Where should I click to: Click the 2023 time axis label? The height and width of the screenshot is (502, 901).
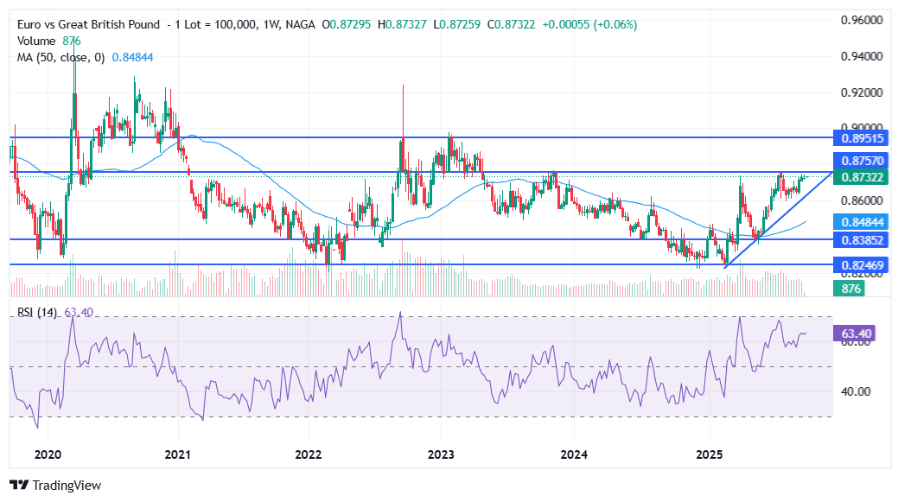tap(441, 455)
